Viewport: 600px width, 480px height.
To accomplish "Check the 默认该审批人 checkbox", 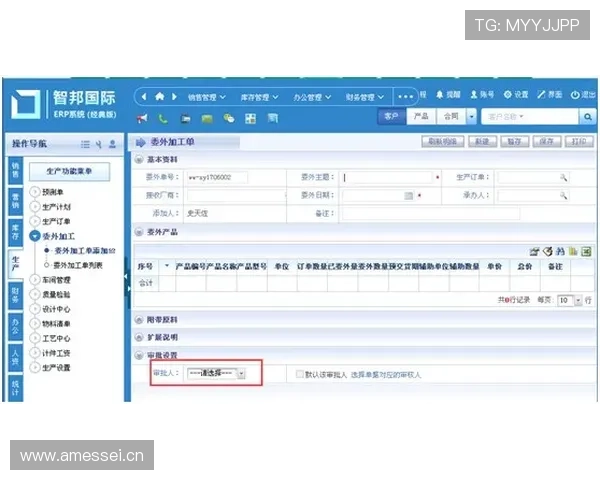I will [300, 374].
